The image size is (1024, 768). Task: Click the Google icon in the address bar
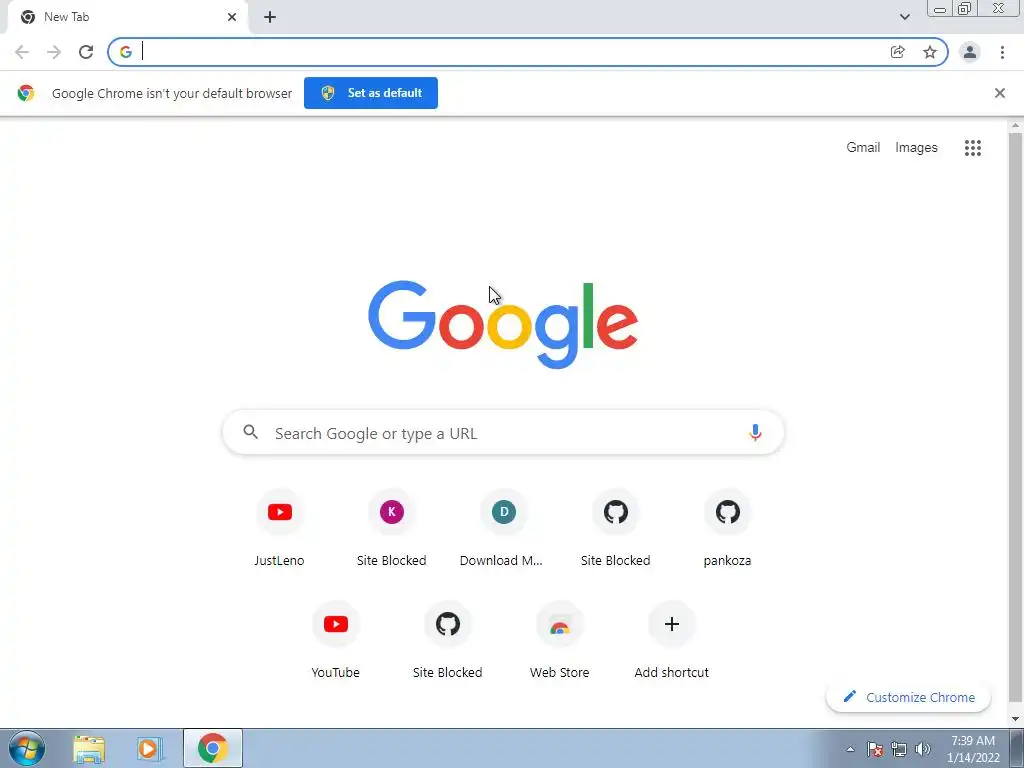[x=126, y=52]
